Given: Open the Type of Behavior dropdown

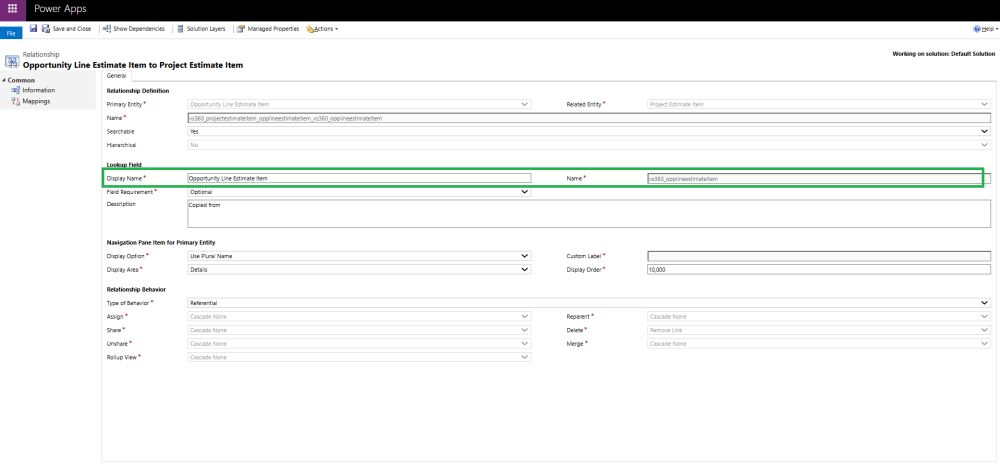Looking at the screenshot, I should (x=589, y=303).
